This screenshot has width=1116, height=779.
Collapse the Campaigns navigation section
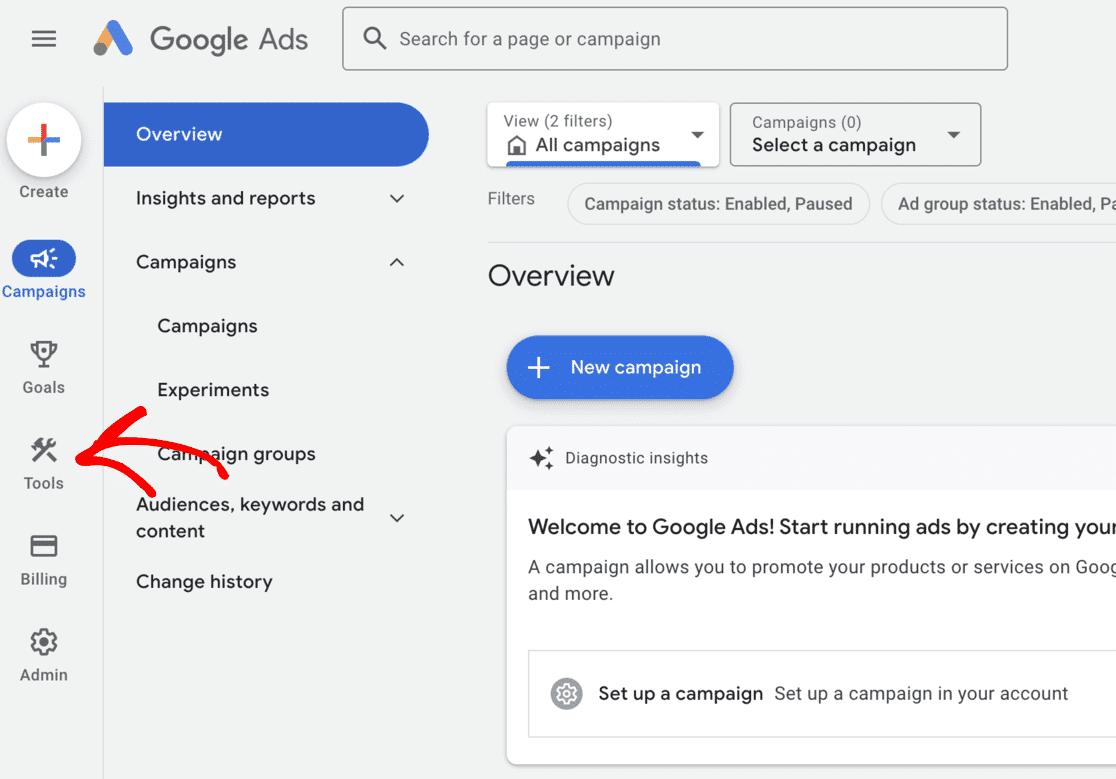[x=397, y=262]
